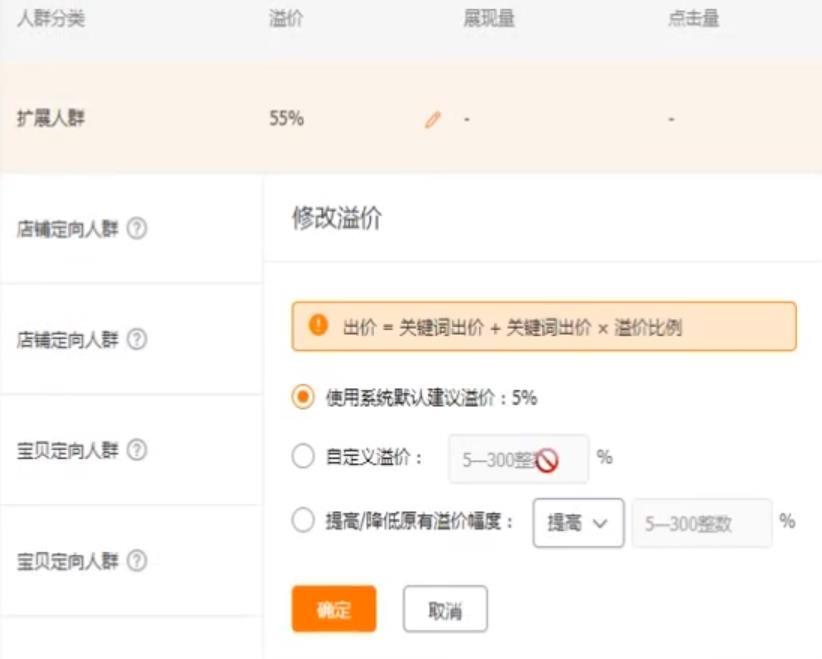Click help icon beside second 店铺定向人群
Viewport: 822px width, 659px height.
138,340
